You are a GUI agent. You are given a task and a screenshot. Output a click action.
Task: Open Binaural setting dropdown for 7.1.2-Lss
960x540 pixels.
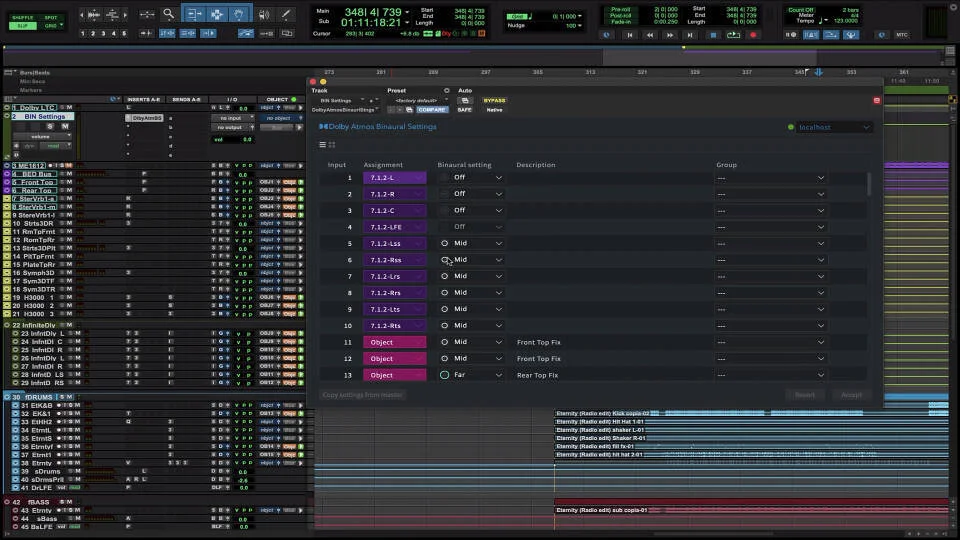tap(478, 243)
